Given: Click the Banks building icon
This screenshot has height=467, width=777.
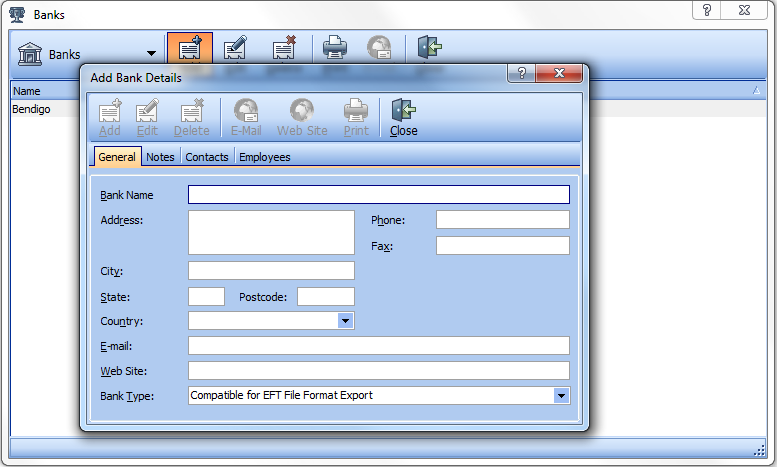Looking at the screenshot, I should pyautogui.click(x=30, y=54).
